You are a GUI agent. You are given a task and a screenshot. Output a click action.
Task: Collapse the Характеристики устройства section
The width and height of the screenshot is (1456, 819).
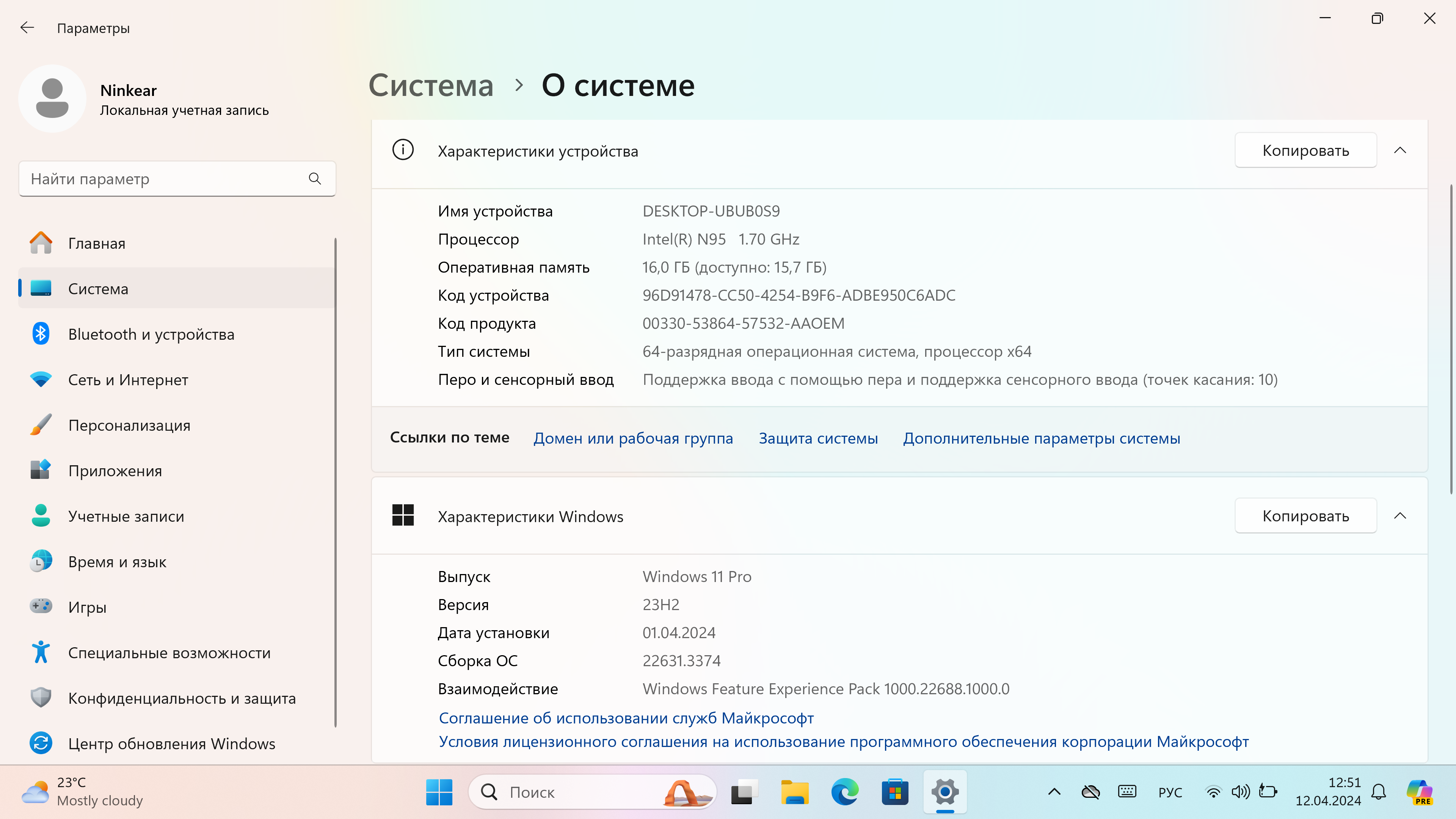click(1400, 151)
